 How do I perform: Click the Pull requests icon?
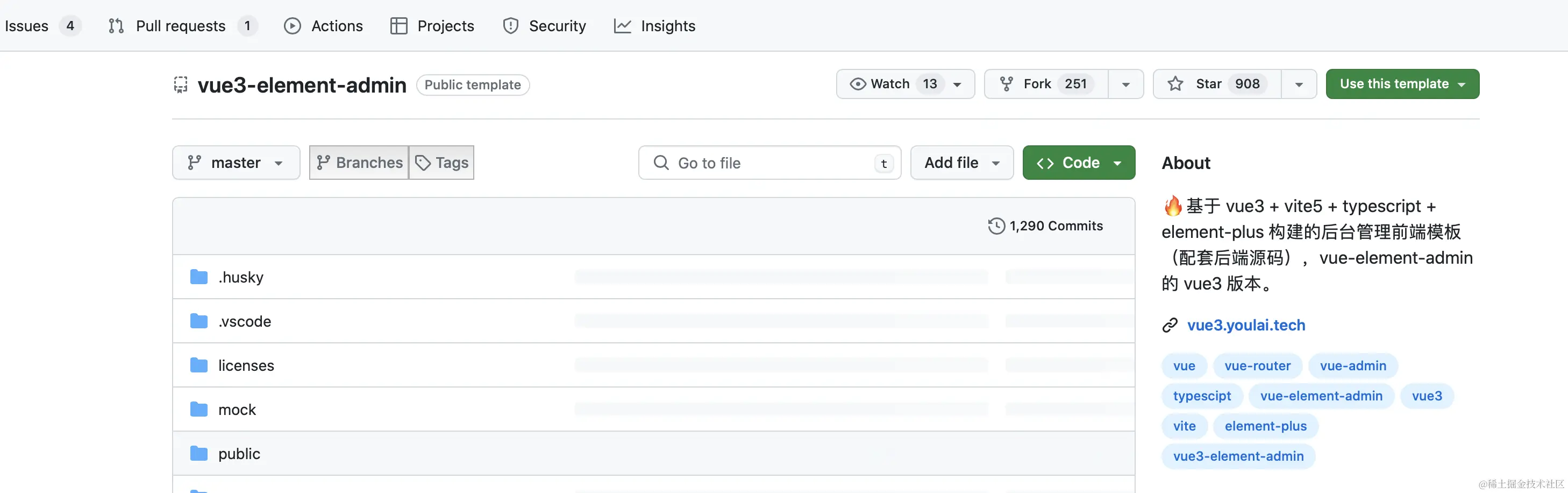click(116, 26)
